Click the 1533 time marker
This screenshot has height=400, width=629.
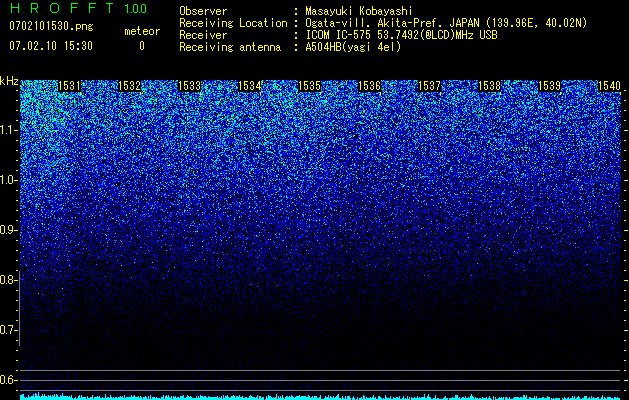189,86
